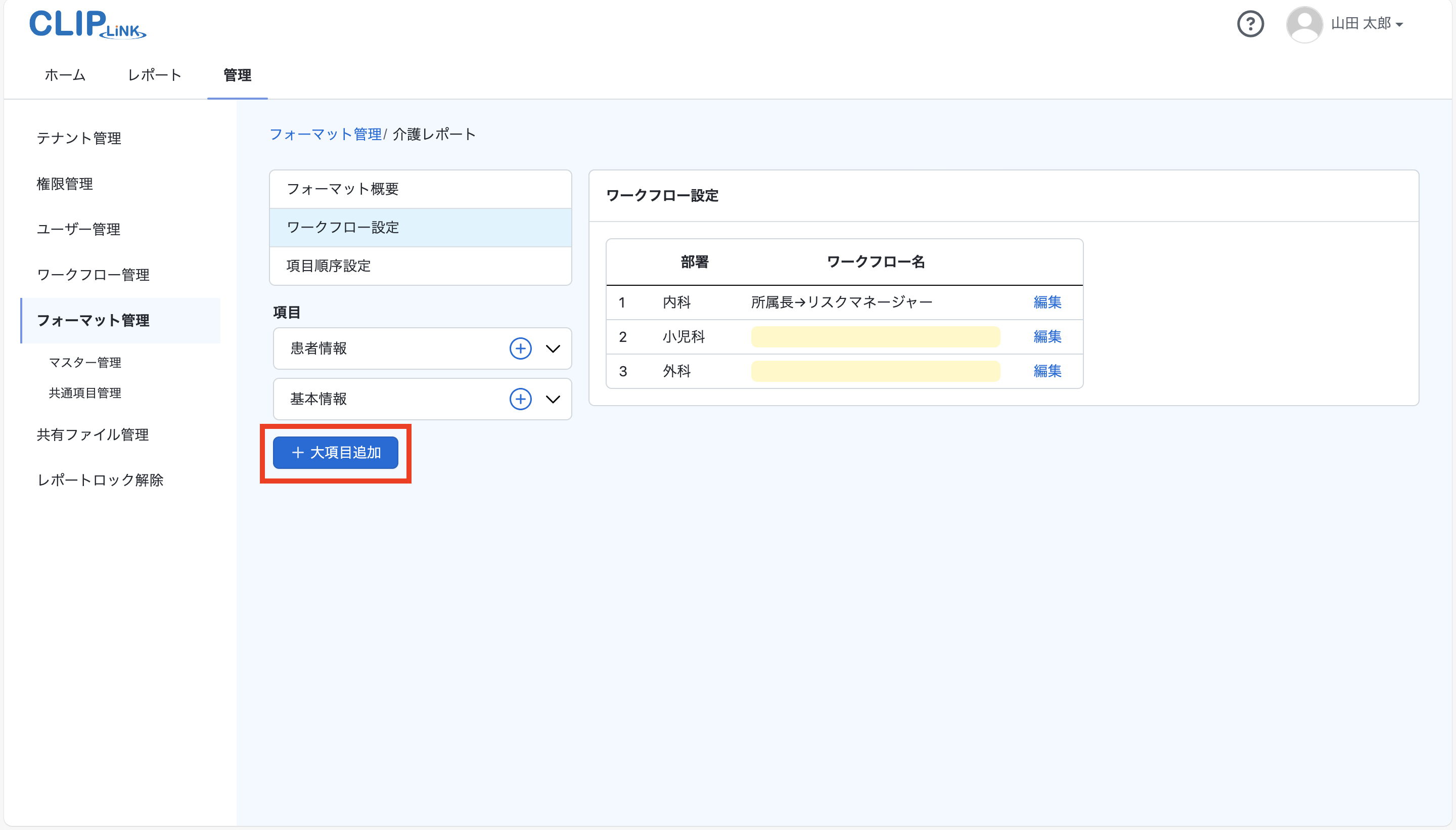This screenshot has width=1456, height=830.
Task: Click yellow highlighted workflow field for 小児科
Action: coord(875,336)
